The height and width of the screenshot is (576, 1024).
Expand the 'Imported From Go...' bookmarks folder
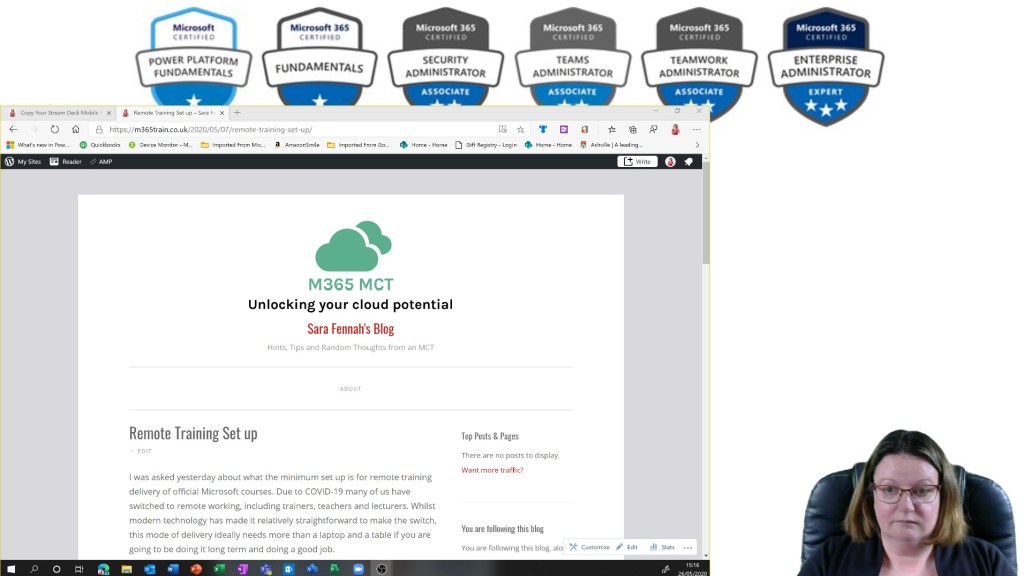359,145
